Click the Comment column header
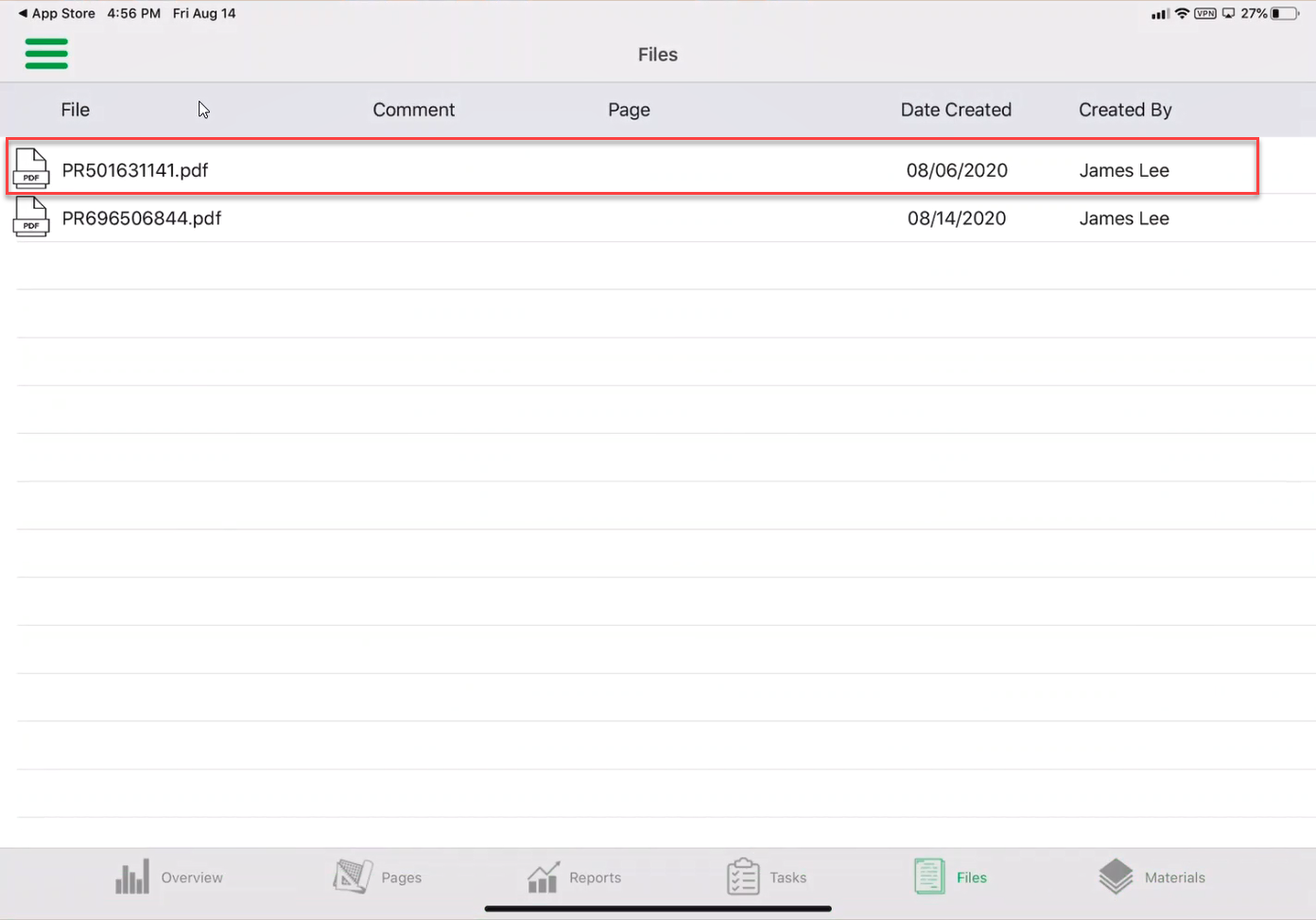The width and height of the screenshot is (1316, 920). click(413, 110)
